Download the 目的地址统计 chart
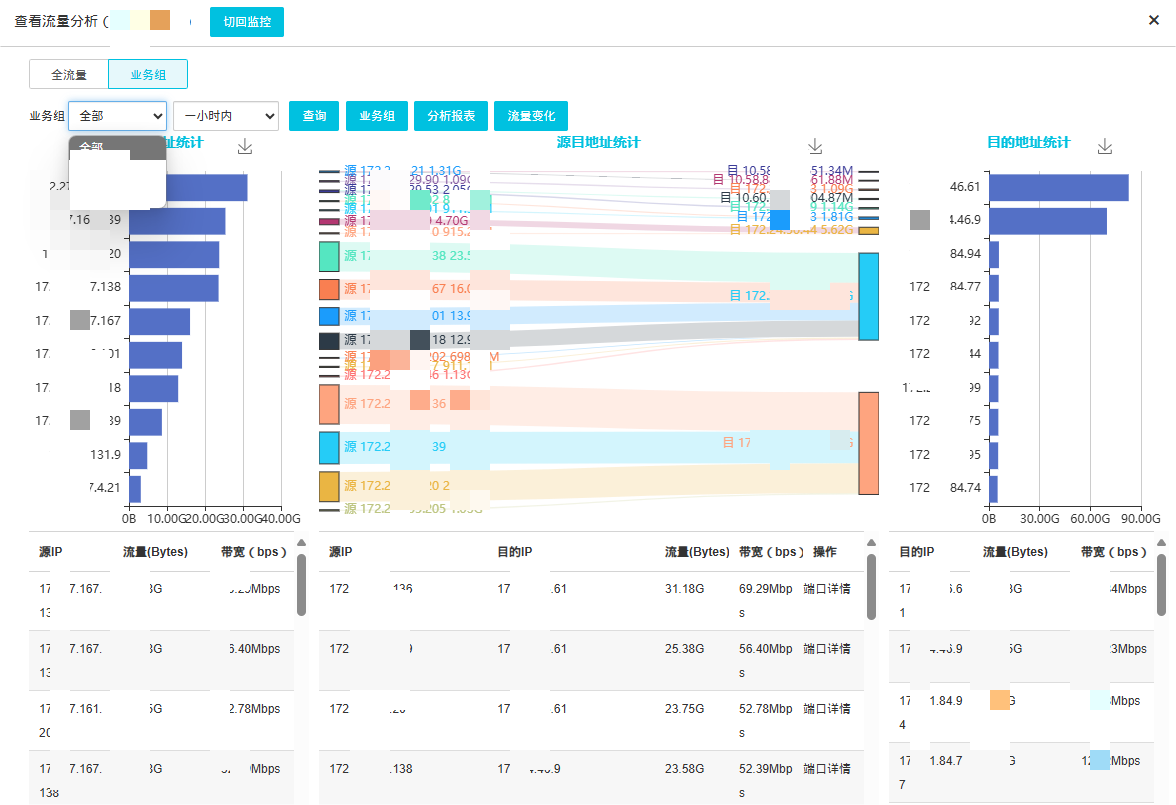This screenshot has width=1176, height=805. click(x=1105, y=146)
